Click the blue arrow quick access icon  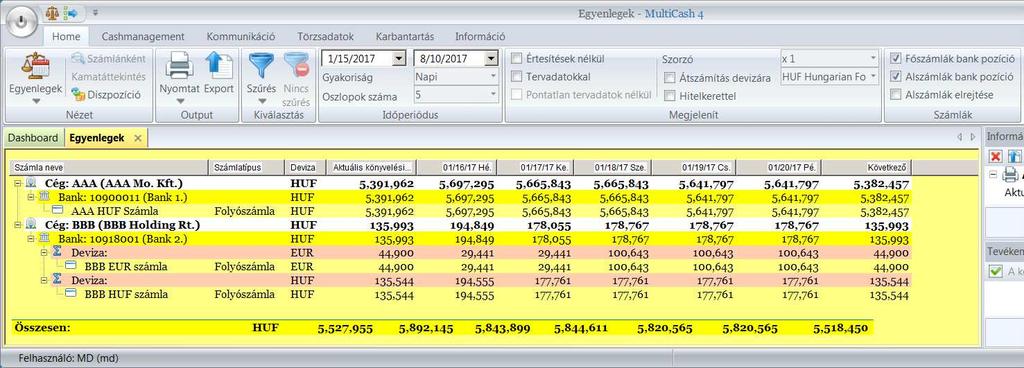click(70, 12)
